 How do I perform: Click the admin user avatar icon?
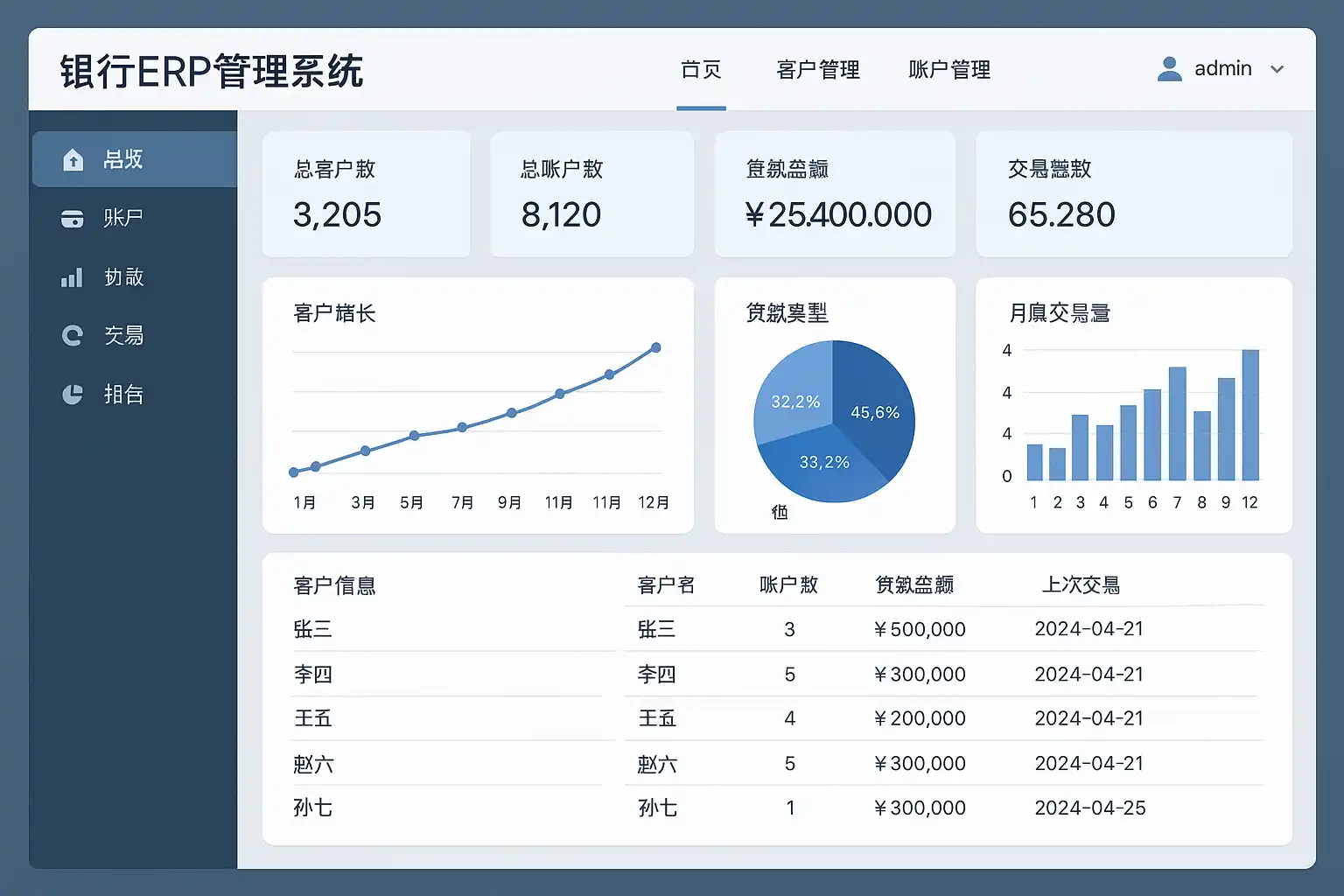[x=1169, y=69]
